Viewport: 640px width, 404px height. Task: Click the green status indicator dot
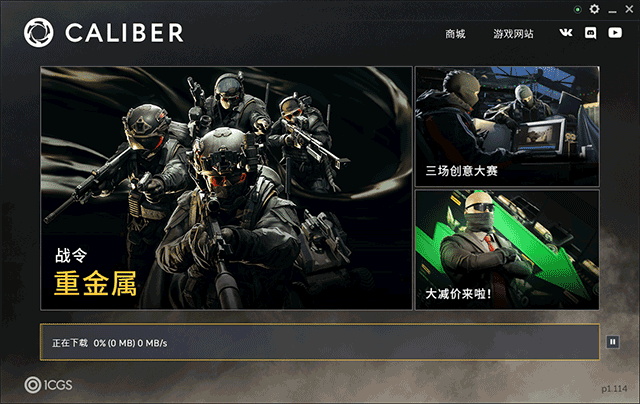[x=578, y=9]
